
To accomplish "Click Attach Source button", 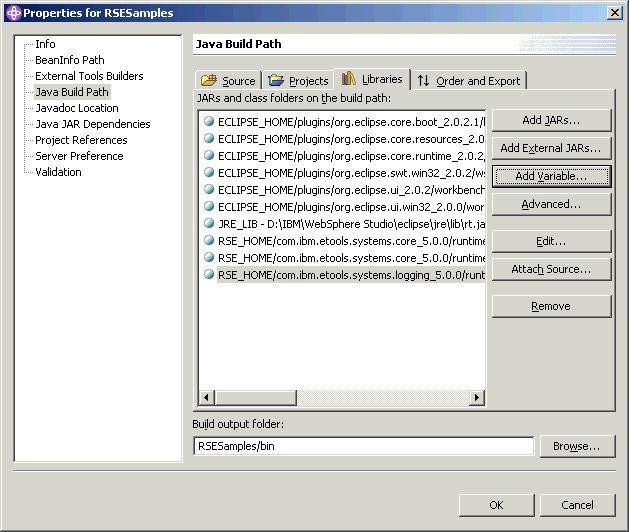I will point(551,269).
